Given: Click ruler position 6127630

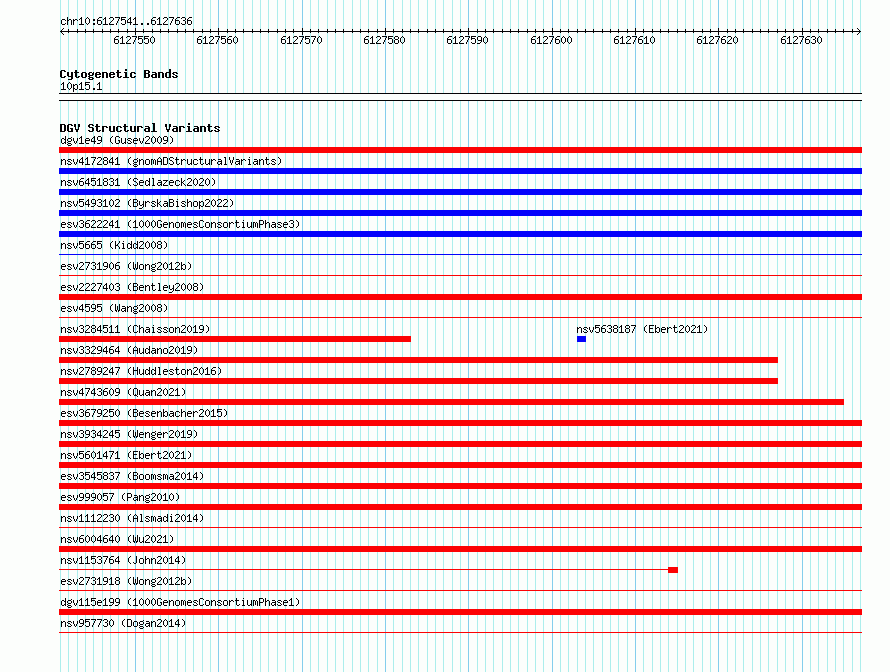Looking at the screenshot, I should tap(801, 40).
